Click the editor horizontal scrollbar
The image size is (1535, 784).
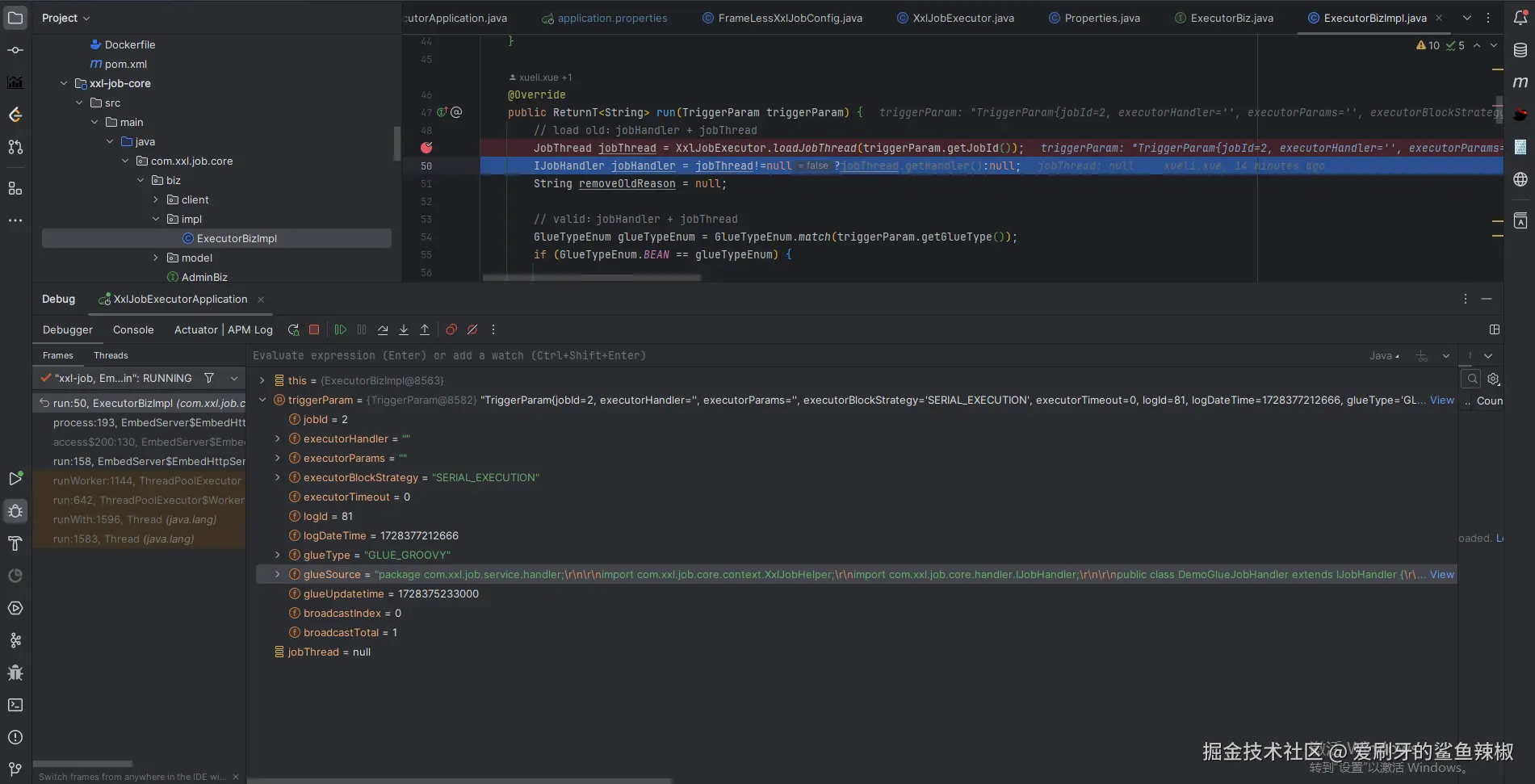(x=591, y=278)
